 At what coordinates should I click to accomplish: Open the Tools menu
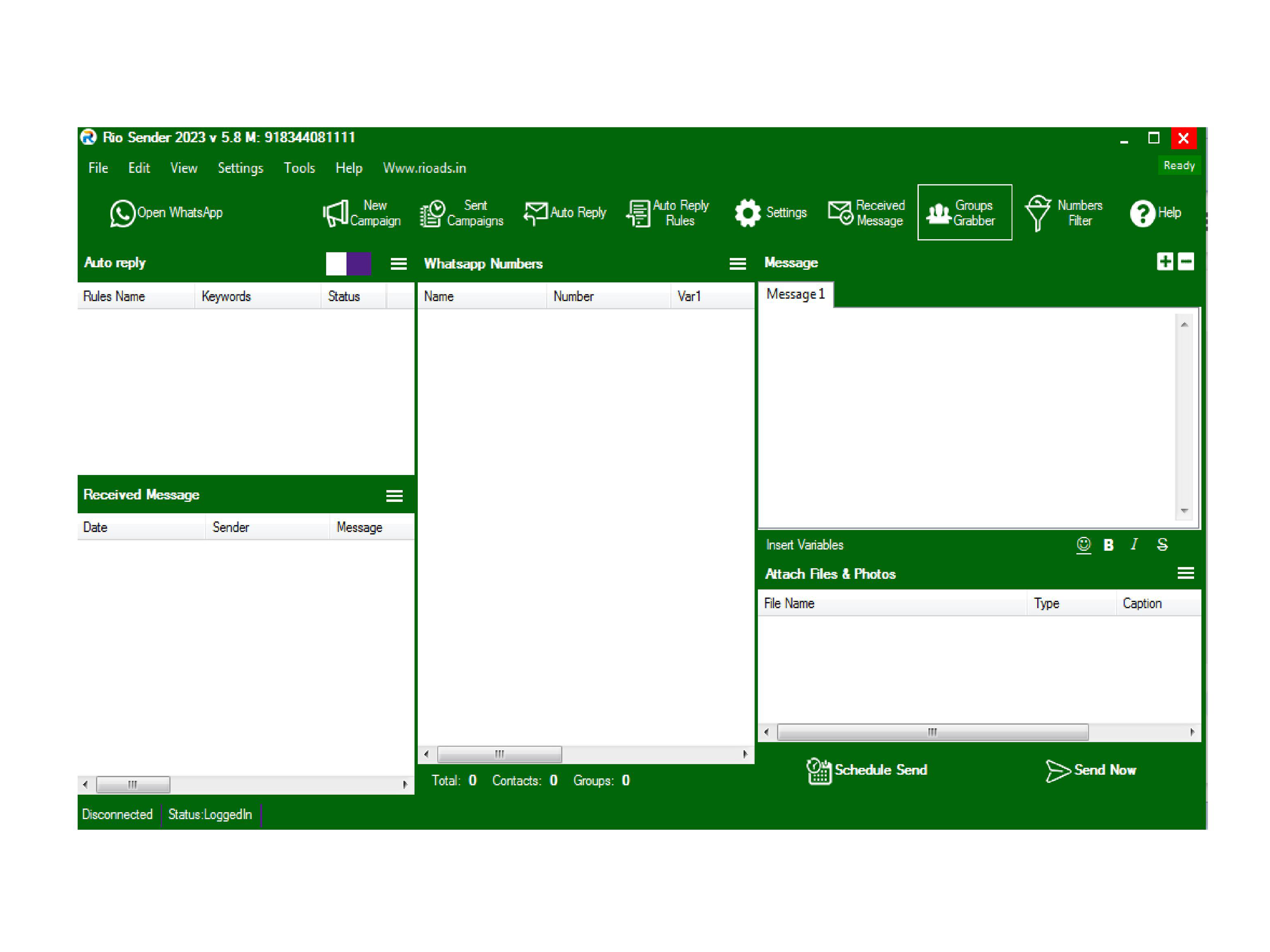click(x=299, y=168)
